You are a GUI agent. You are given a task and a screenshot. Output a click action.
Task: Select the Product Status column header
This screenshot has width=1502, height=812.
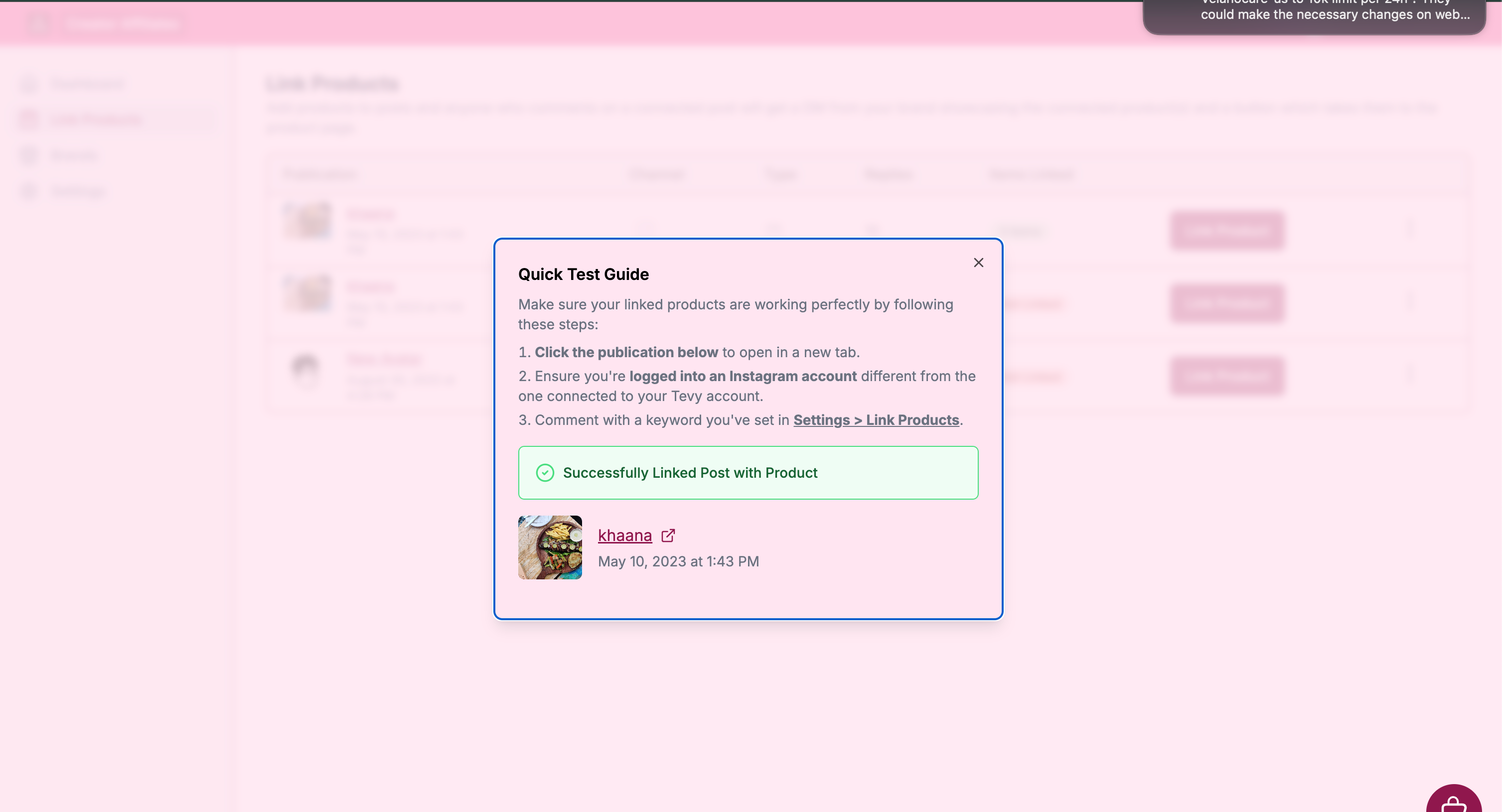pos(1032,173)
